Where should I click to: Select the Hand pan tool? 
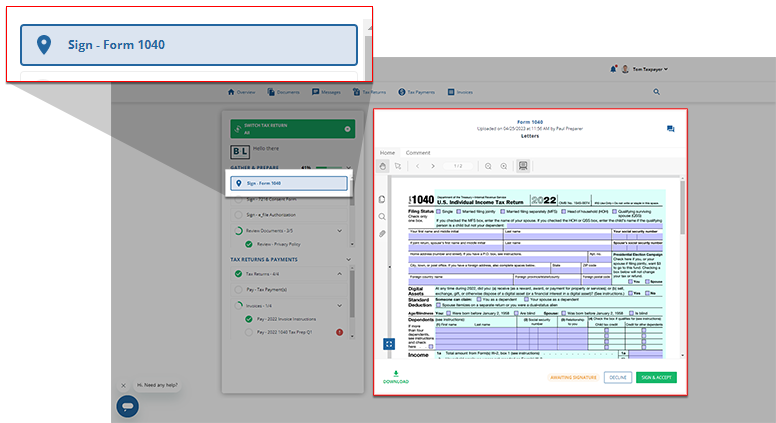click(383, 166)
